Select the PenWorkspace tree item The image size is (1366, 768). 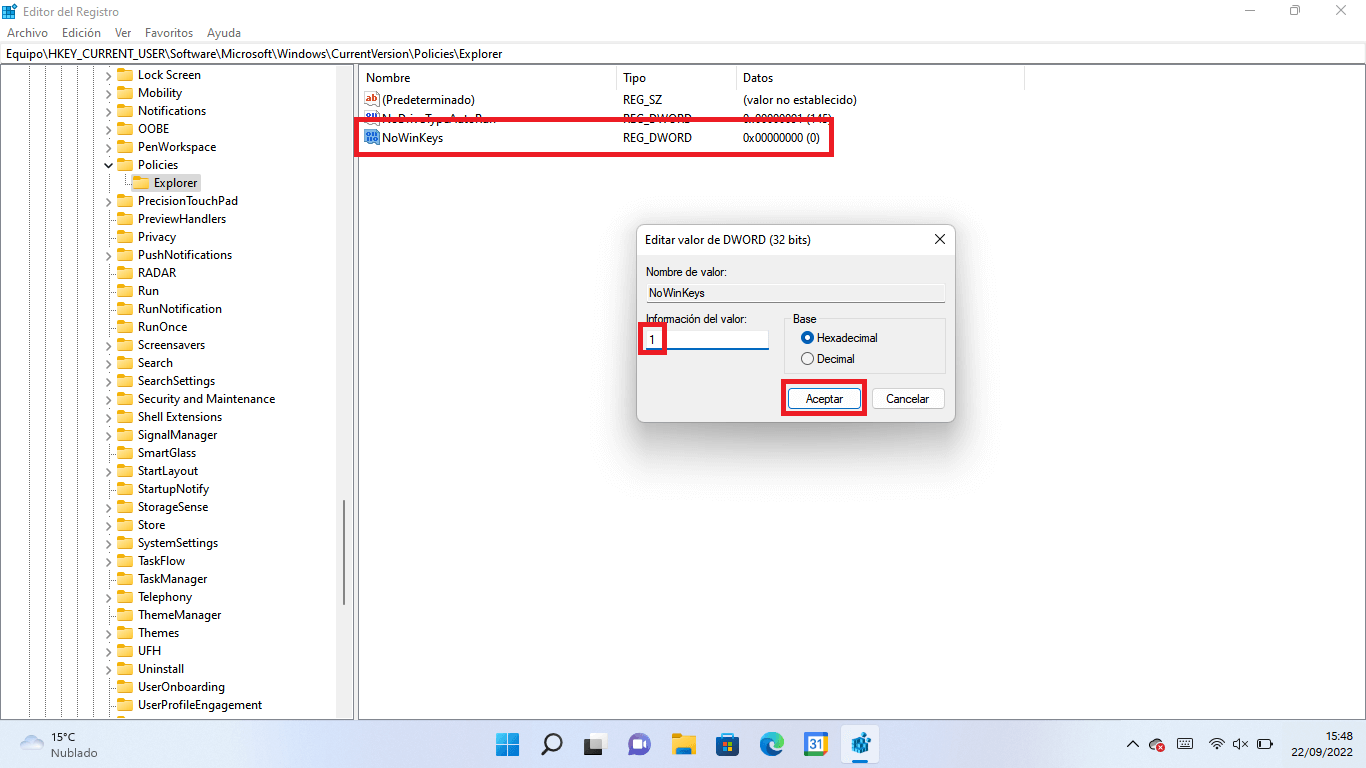(x=177, y=147)
